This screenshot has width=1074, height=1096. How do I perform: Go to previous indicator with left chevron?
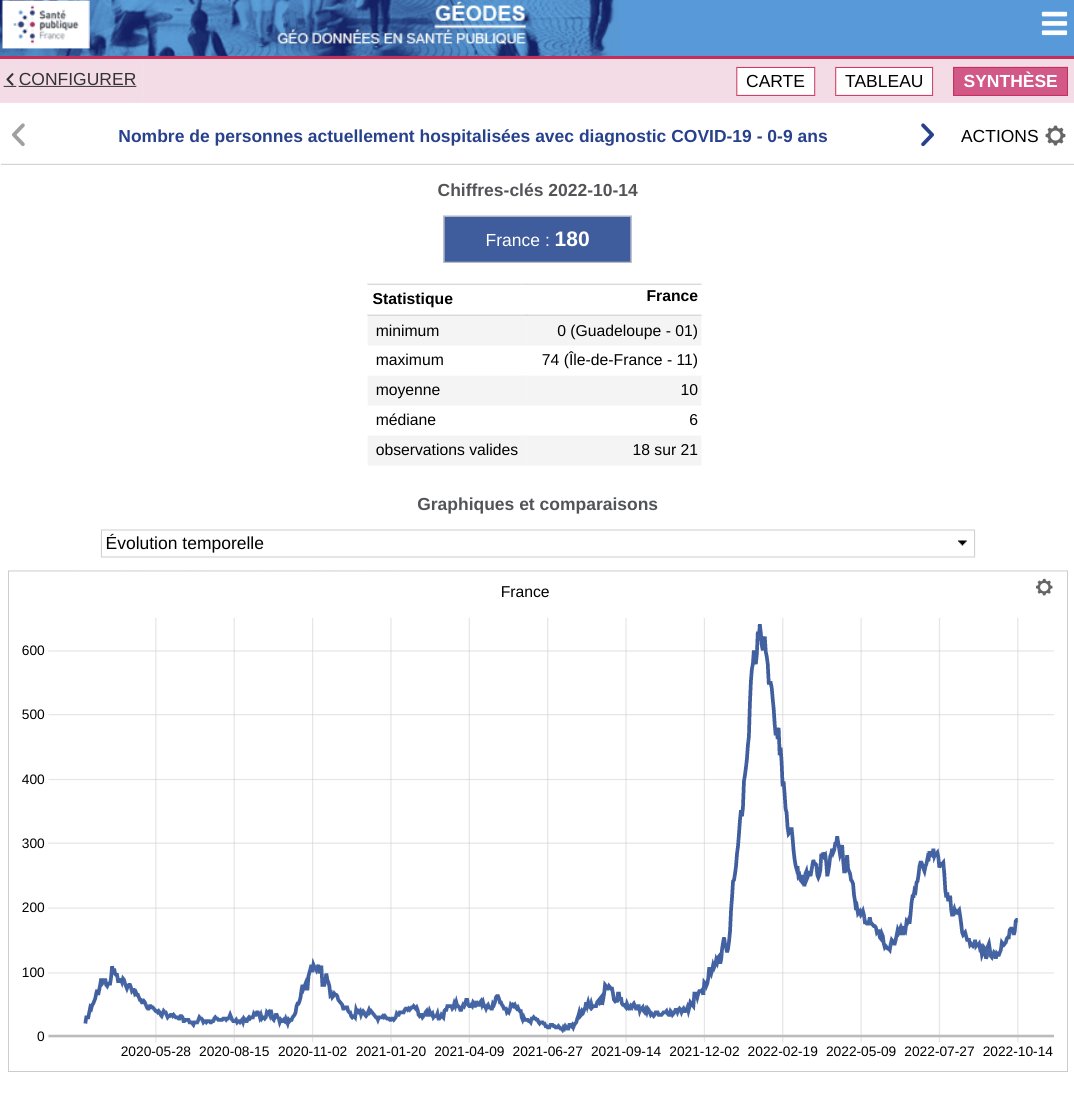tap(19, 135)
